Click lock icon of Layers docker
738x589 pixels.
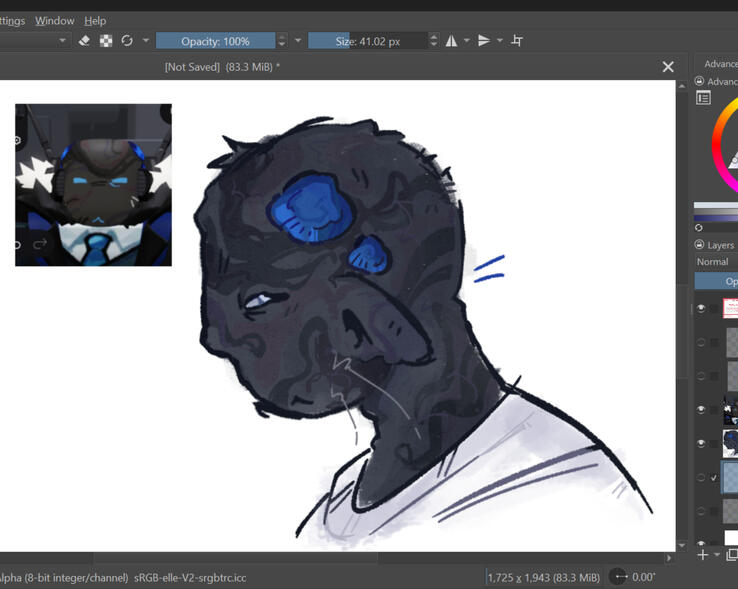(x=699, y=245)
